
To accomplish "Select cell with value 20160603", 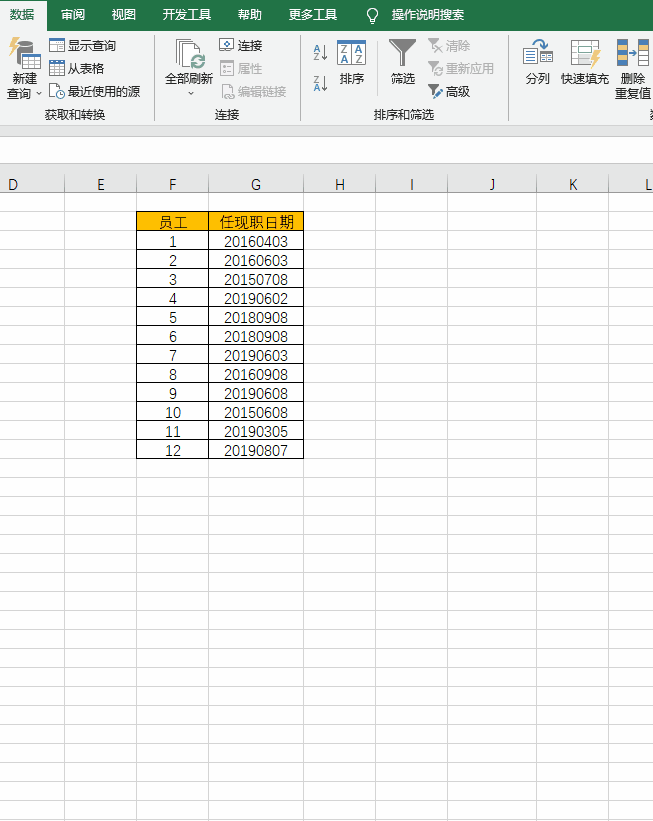I will coord(256,260).
